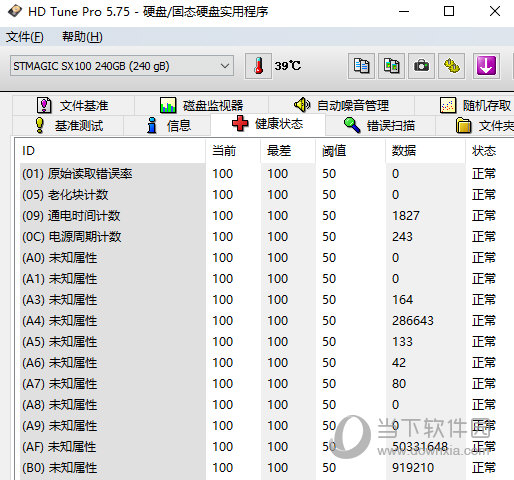Open the 帮助(H) menu
Screen dimensions: 514x480
(82, 37)
